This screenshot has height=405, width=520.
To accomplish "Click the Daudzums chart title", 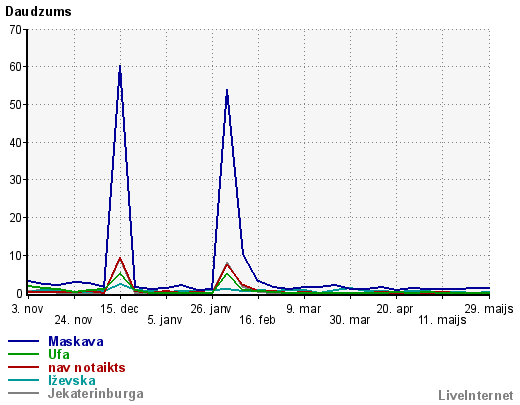I will pos(38,12).
